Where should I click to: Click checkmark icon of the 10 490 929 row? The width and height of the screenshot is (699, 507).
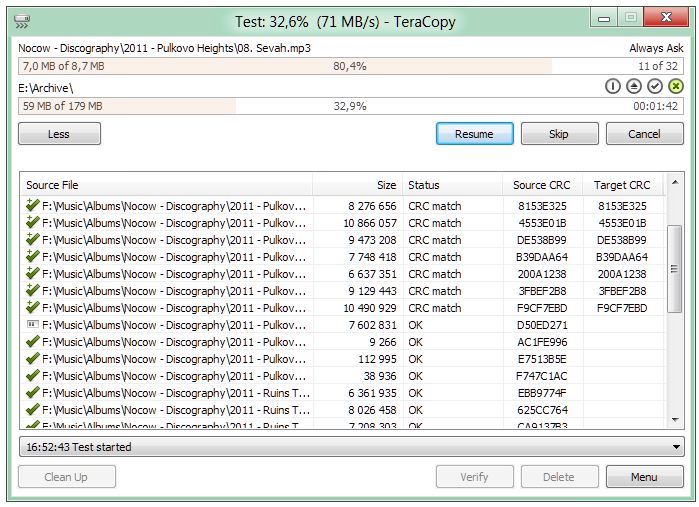33,307
